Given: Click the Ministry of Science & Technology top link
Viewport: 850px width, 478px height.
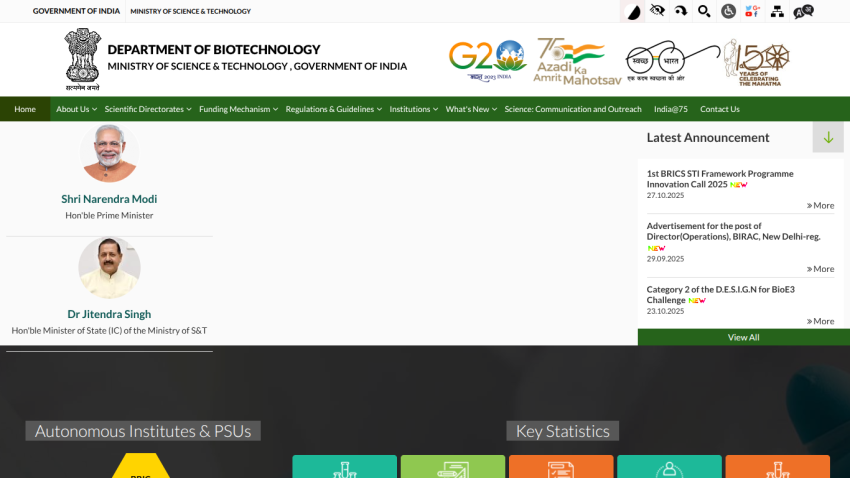Looking at the screenshot, I should point(190,11).
